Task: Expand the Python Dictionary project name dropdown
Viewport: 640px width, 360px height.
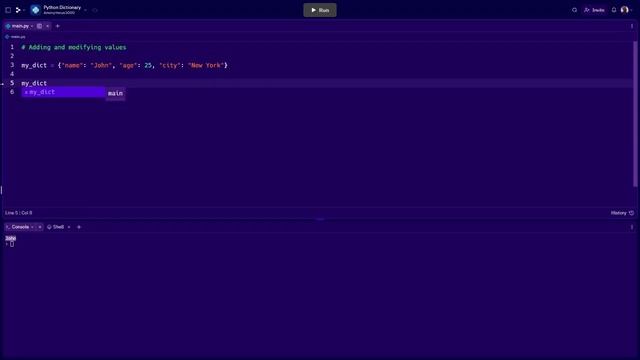Action: tap(85, 10)
